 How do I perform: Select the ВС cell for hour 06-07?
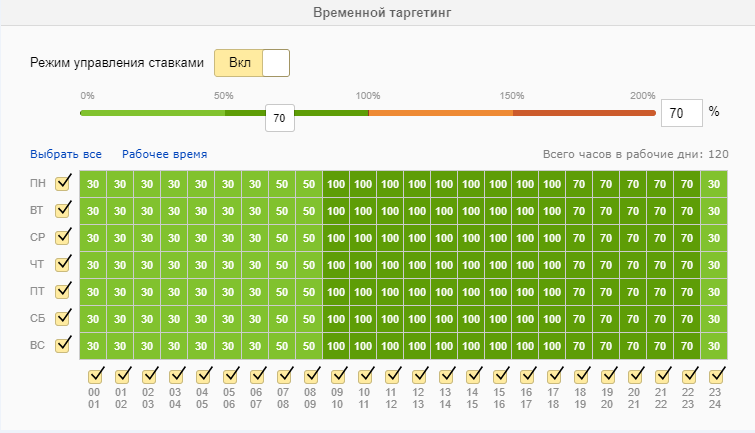tap(255, 346)
